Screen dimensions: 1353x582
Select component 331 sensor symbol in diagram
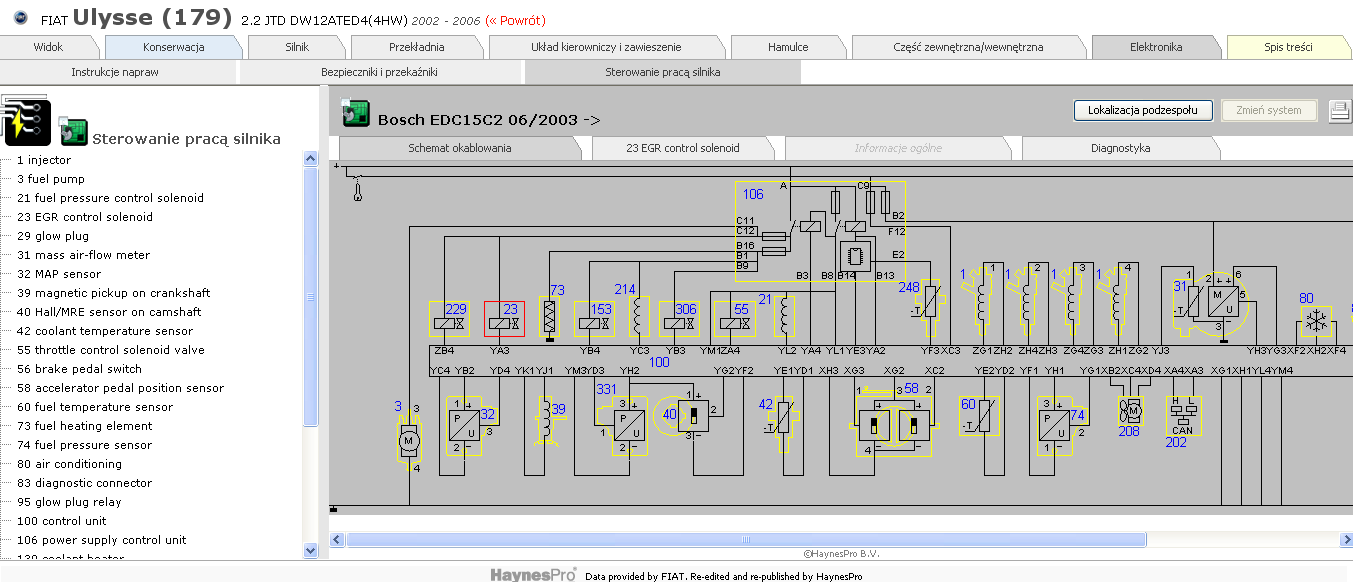620,425
